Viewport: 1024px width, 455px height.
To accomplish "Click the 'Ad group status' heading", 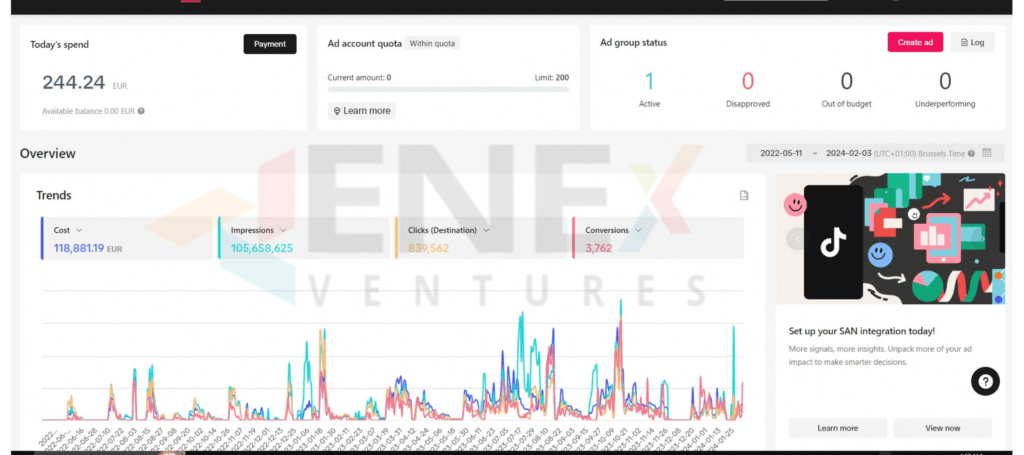I will [633, 43].
